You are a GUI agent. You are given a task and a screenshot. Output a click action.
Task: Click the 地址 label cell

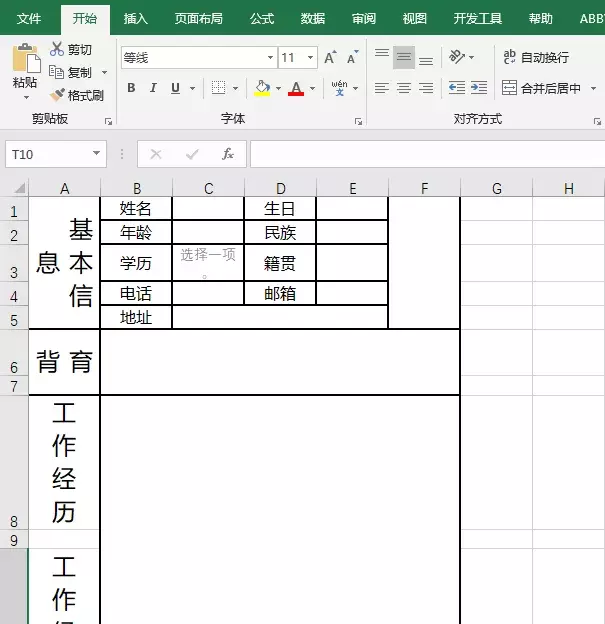136,317
